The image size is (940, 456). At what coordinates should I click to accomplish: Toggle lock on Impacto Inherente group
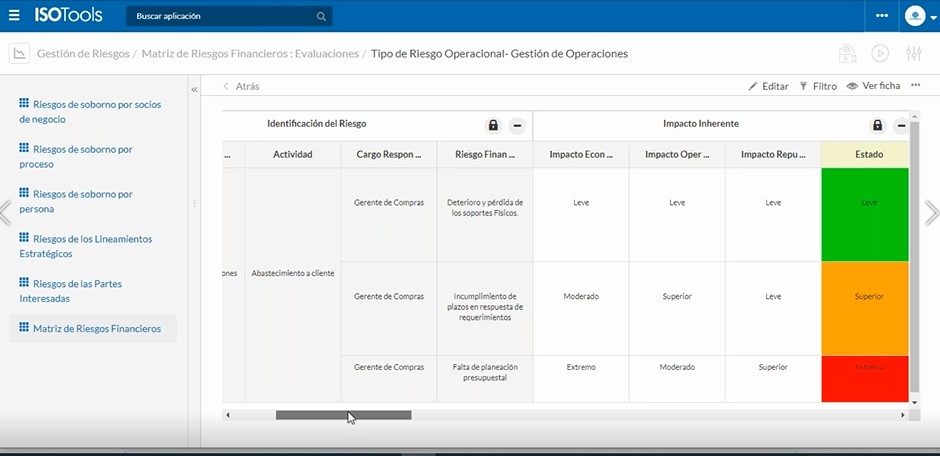click(x=877, y=125)
